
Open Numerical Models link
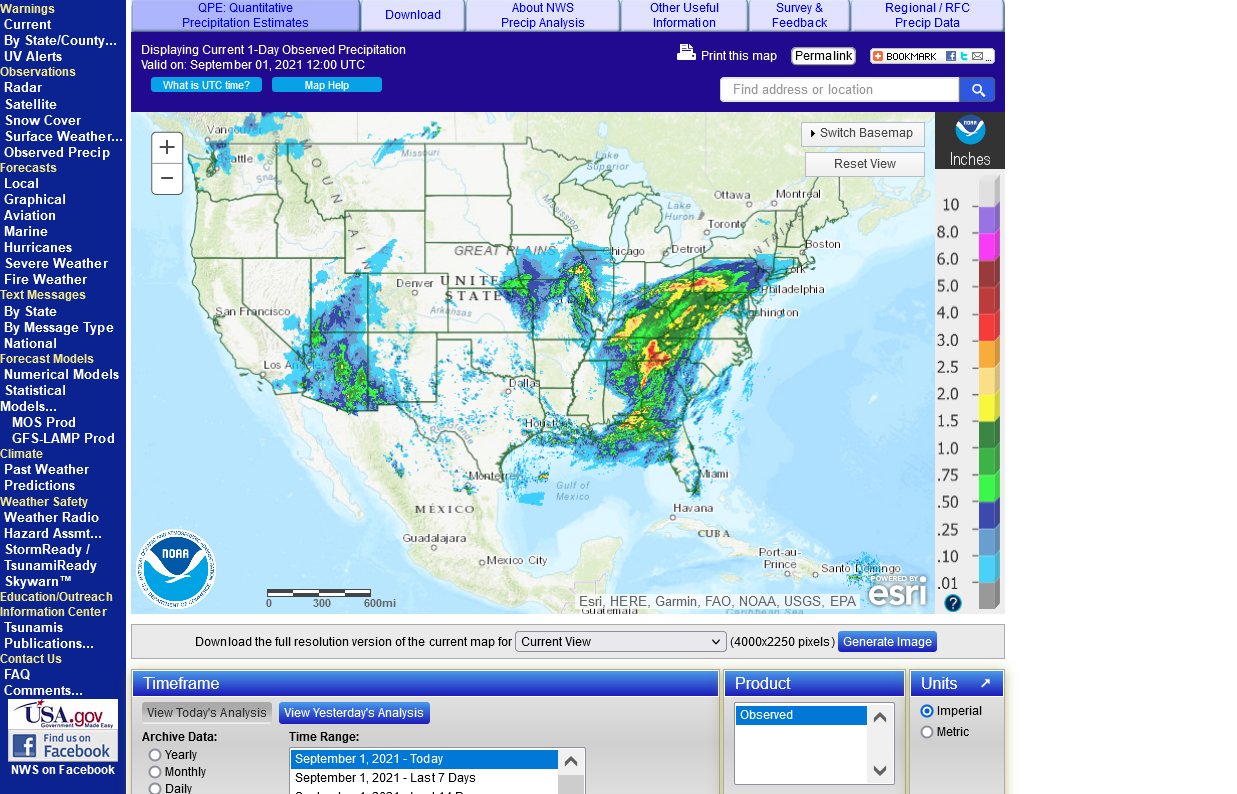pos(61,374)
